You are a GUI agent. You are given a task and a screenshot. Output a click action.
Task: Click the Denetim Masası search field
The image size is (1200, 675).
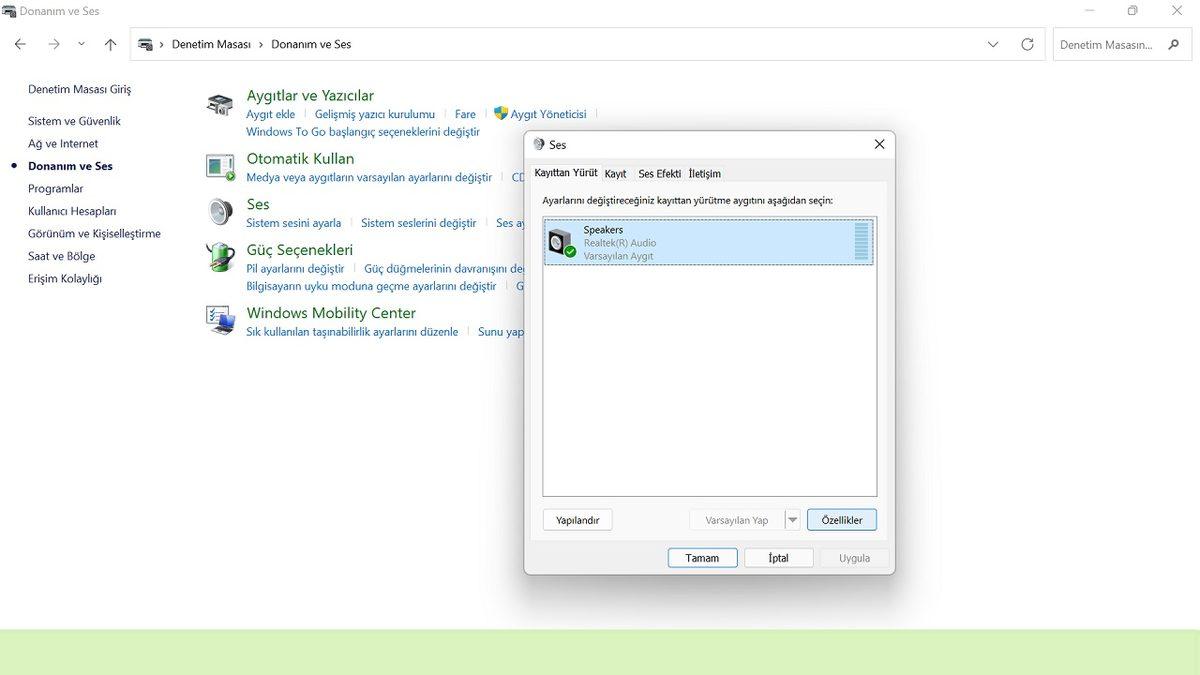[x=1105, y=45]
